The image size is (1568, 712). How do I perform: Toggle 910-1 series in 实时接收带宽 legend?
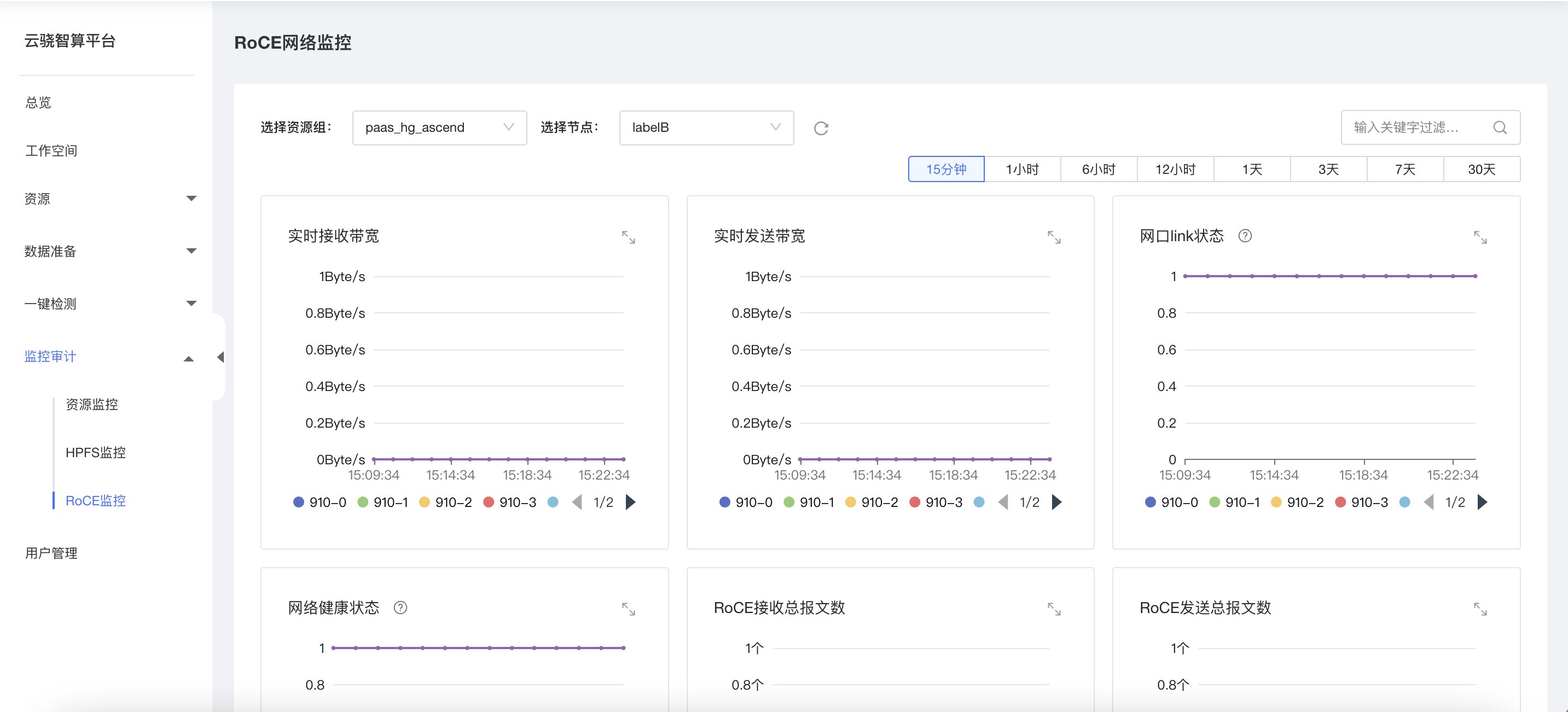click(383, 502)
